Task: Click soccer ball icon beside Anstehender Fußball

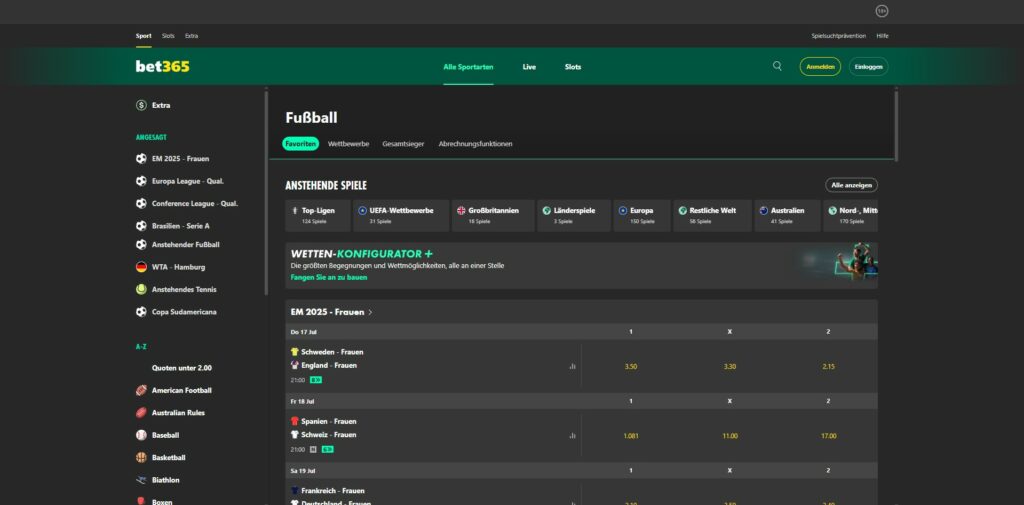Action: (141, 244)
